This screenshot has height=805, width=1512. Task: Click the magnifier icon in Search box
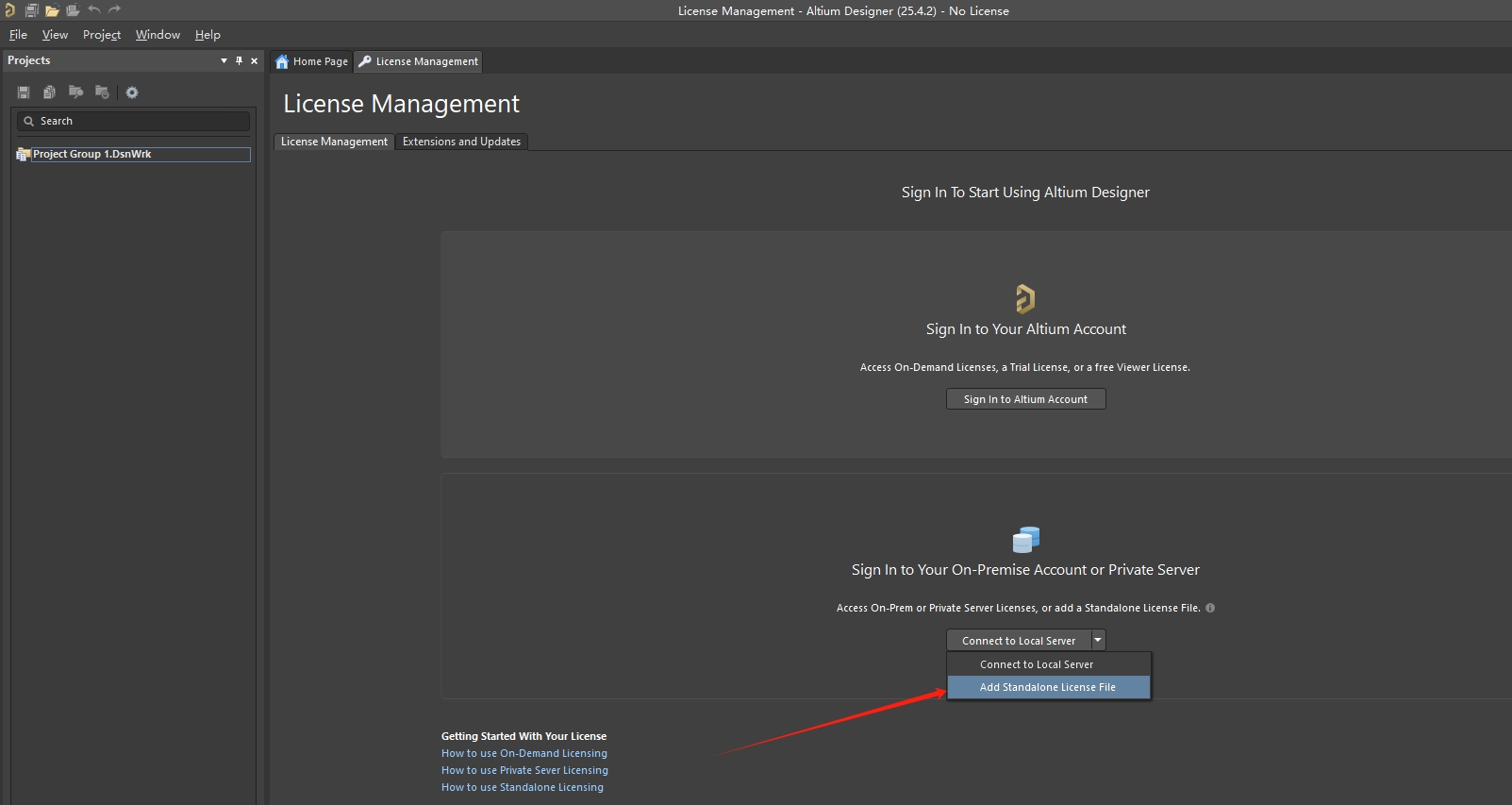[x=28, y=121]
